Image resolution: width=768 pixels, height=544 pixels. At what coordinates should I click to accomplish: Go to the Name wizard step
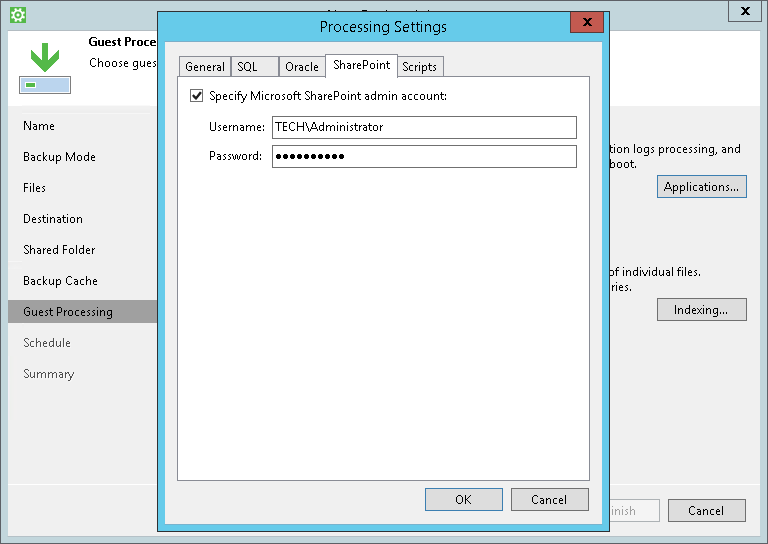click(x=39, y=126)
